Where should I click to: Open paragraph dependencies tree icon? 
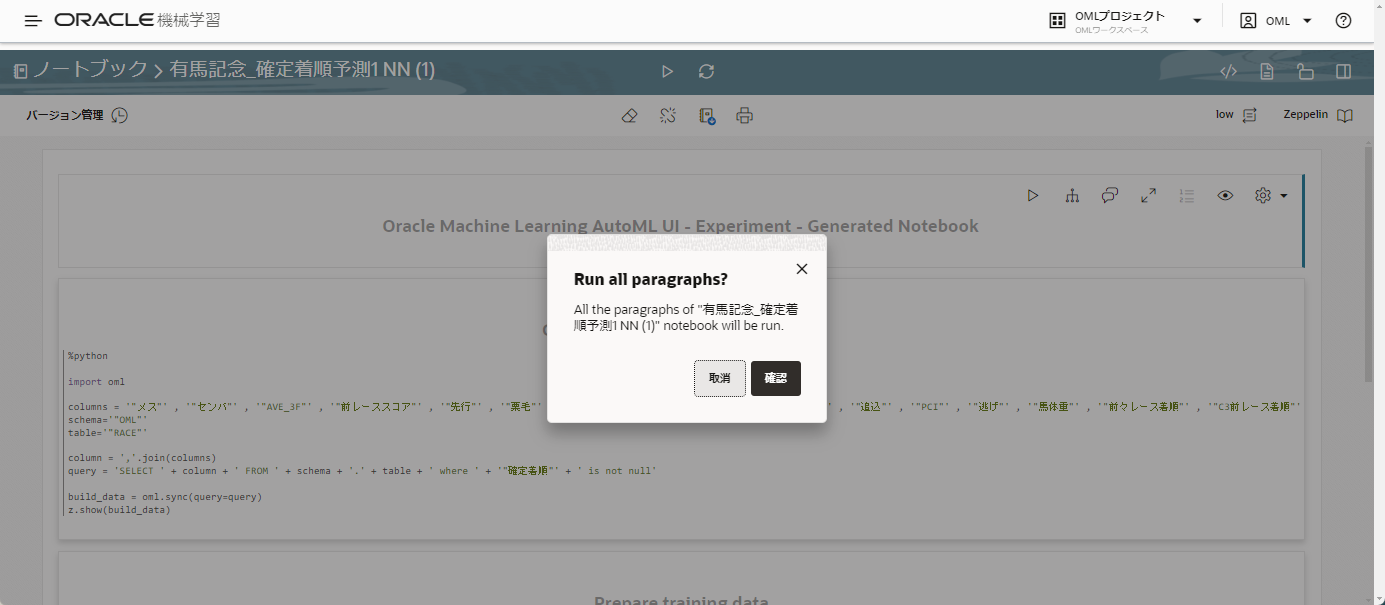tap(1072, 196)
